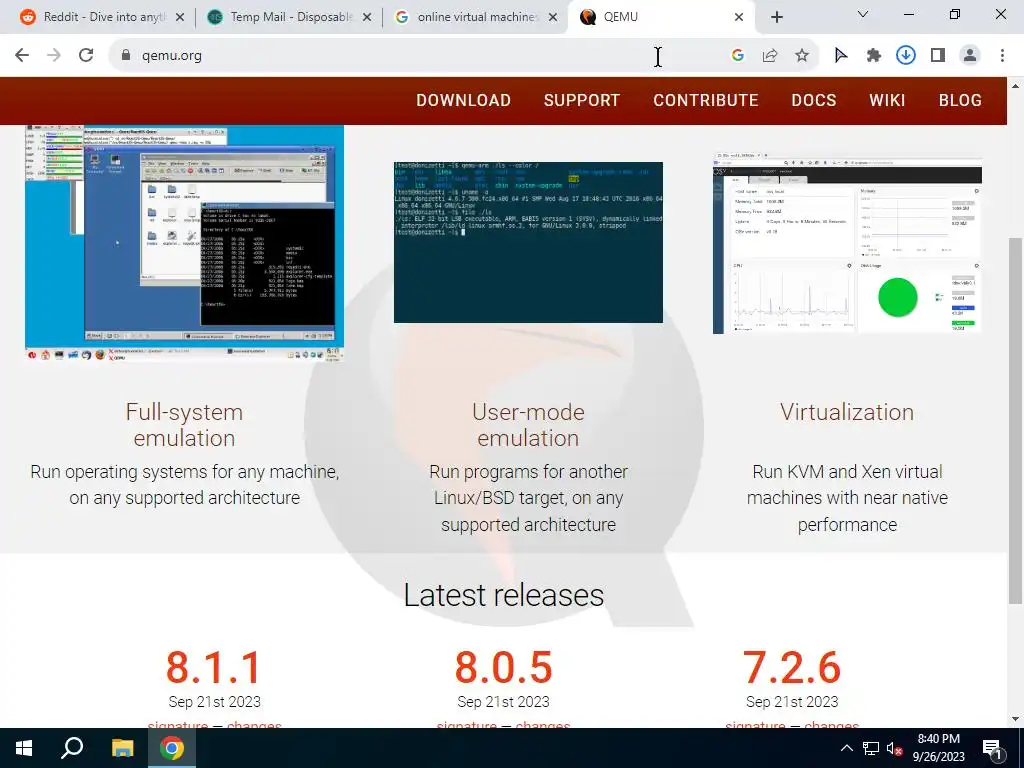Close the QEMU tab
The height and width of the screenshot is (768, 1024).
pyautogui.click(x=739, y=17)
